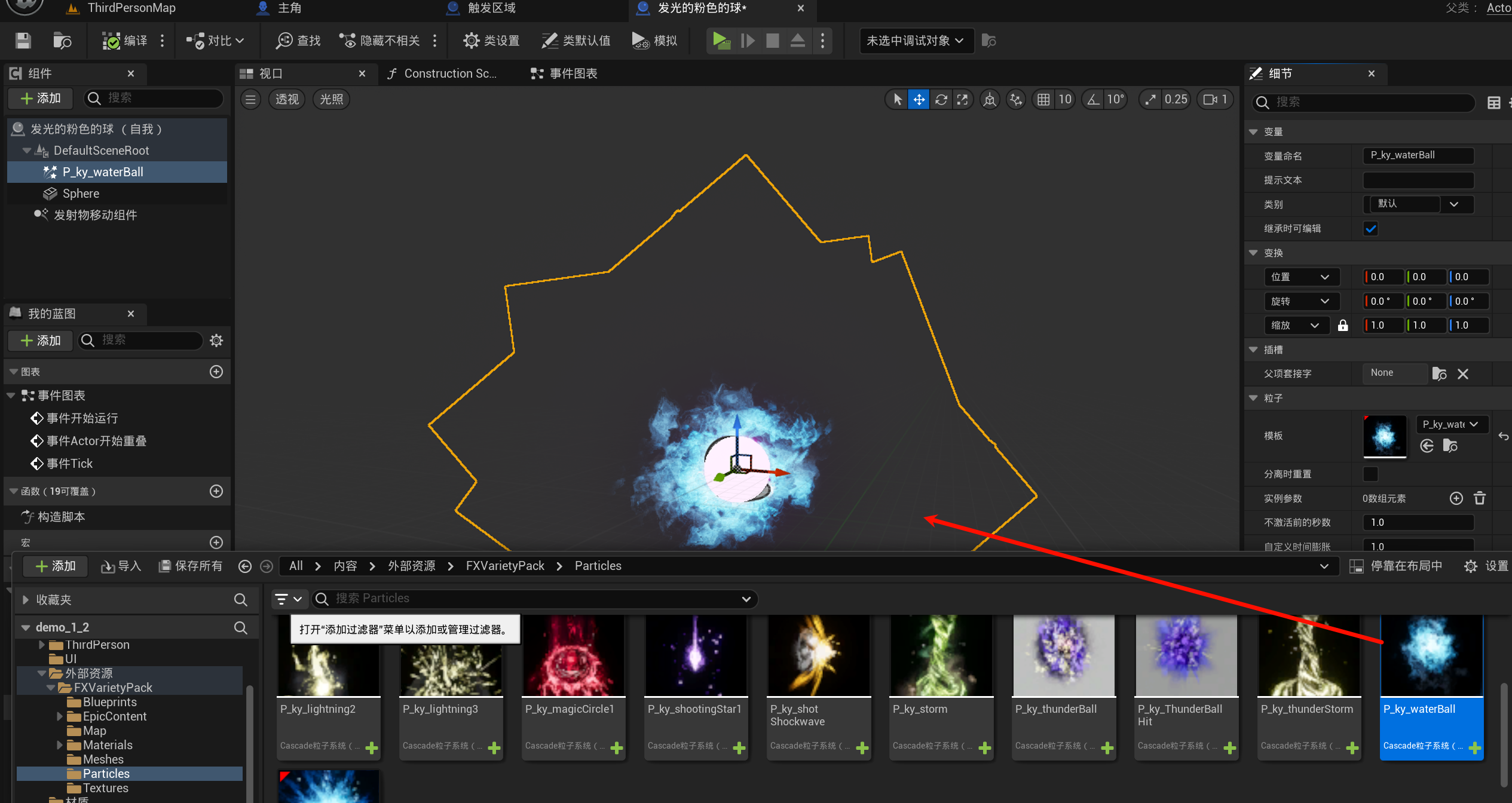Select the P_ky_magicCircle1 particle thumbnail

click(573, 656)
